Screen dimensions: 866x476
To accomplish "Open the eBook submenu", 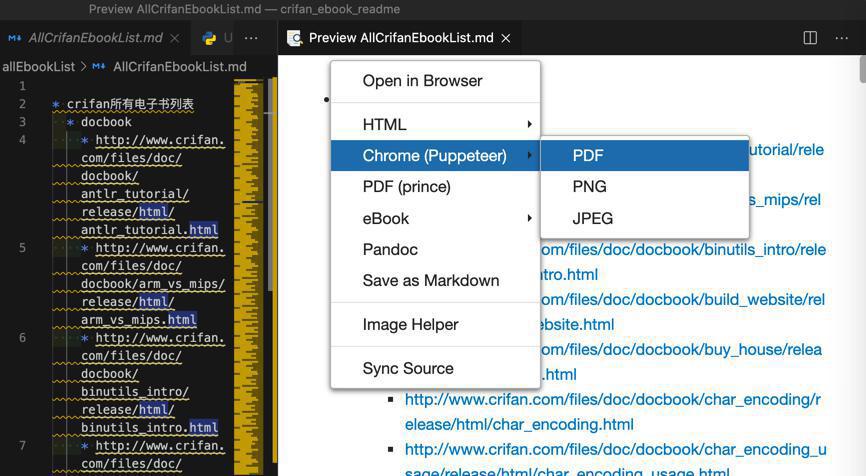I will point(435,218).
